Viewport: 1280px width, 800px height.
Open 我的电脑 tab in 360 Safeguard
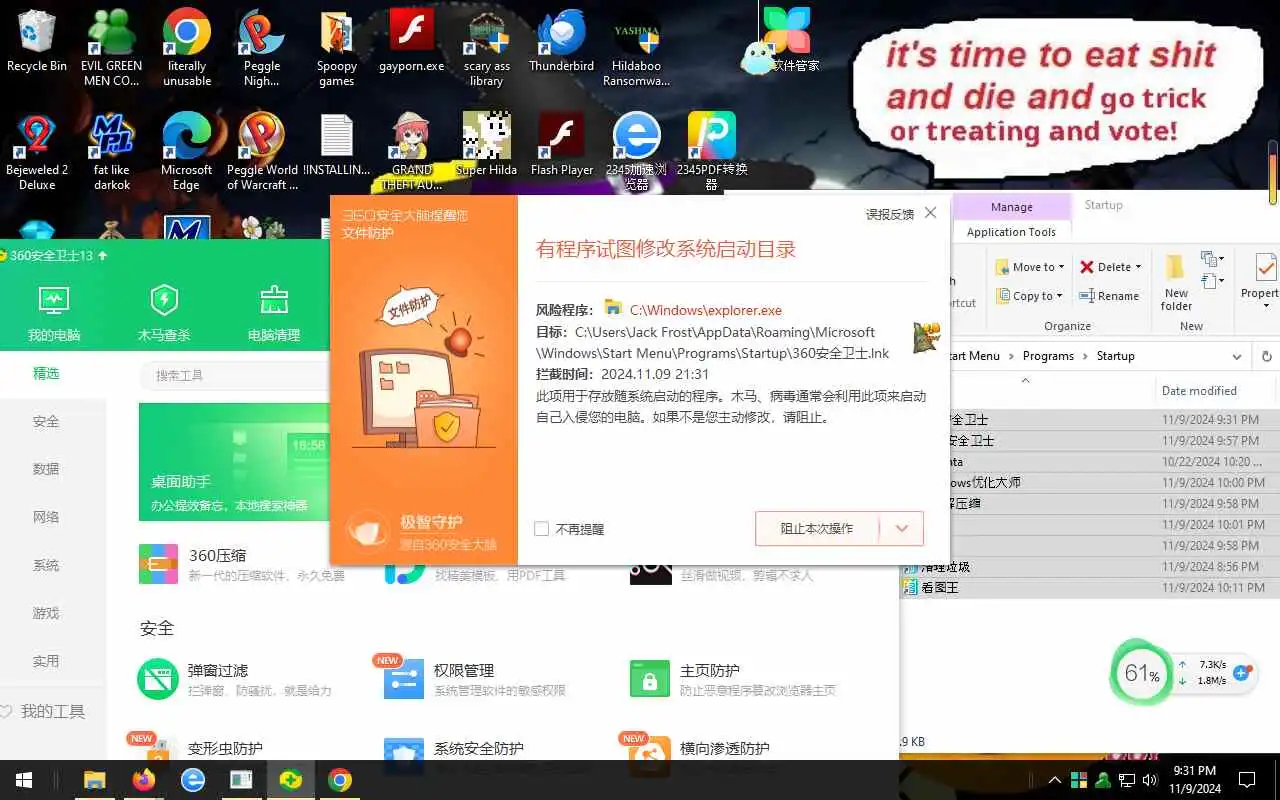(x=54, y=313)
